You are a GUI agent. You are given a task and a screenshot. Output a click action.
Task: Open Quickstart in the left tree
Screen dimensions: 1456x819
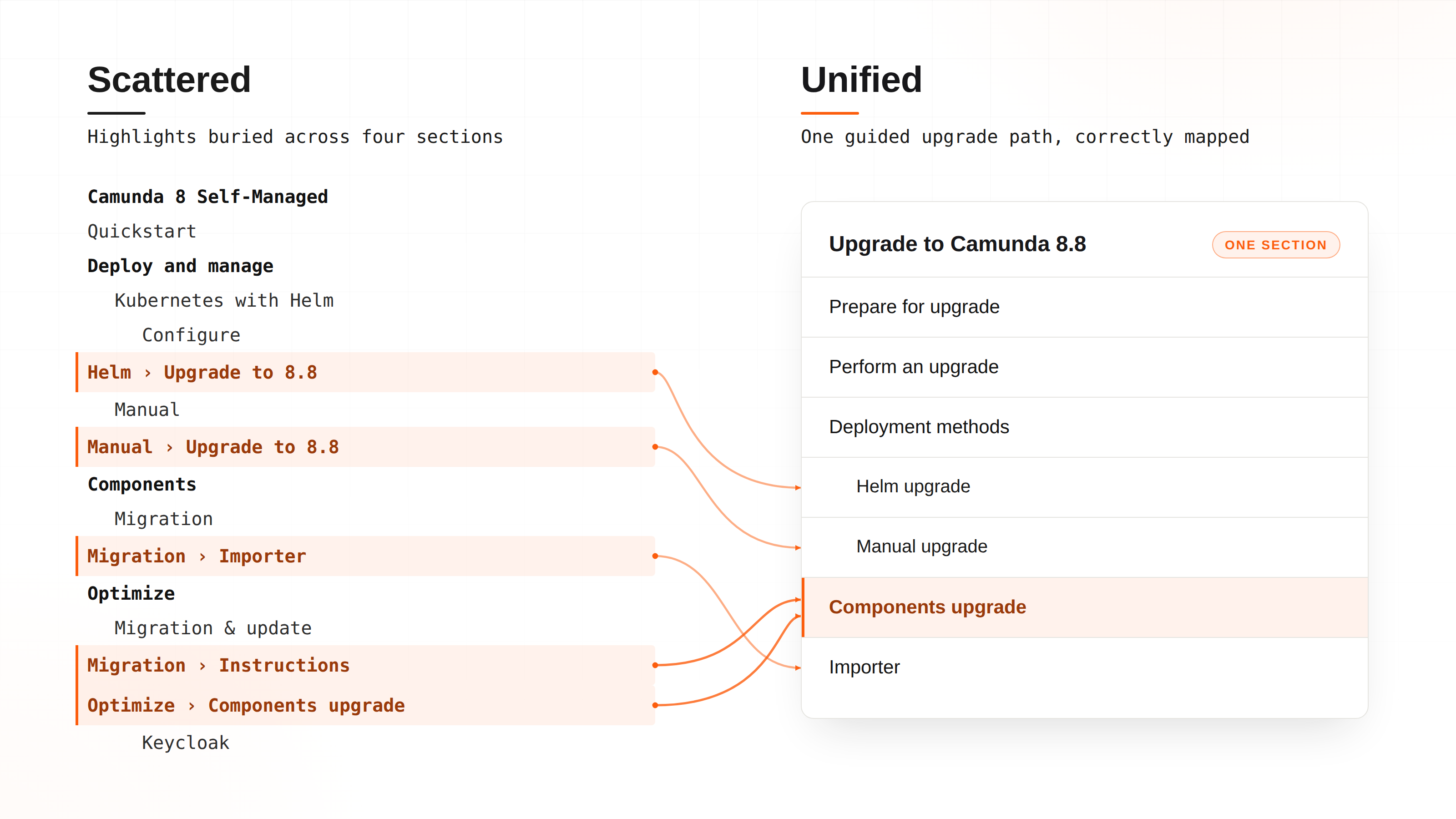(x=142, y=231)
